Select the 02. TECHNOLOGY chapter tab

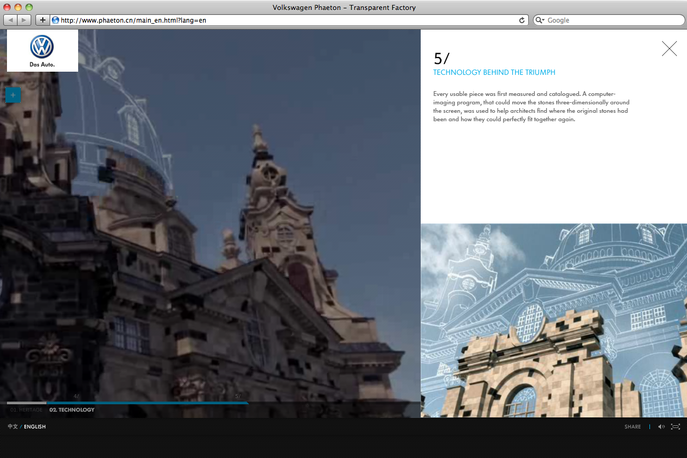(x=72, y=410)
